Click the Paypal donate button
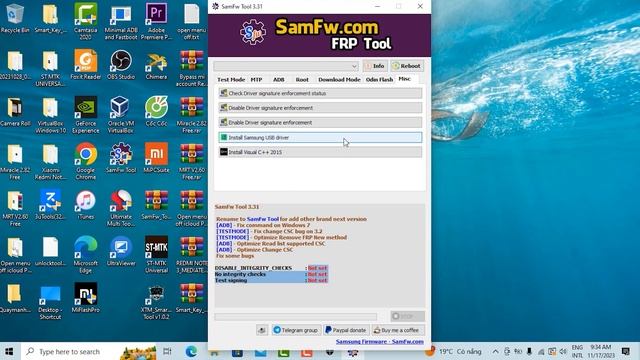This screenshot has height=360, width=640. click(346, 330)
